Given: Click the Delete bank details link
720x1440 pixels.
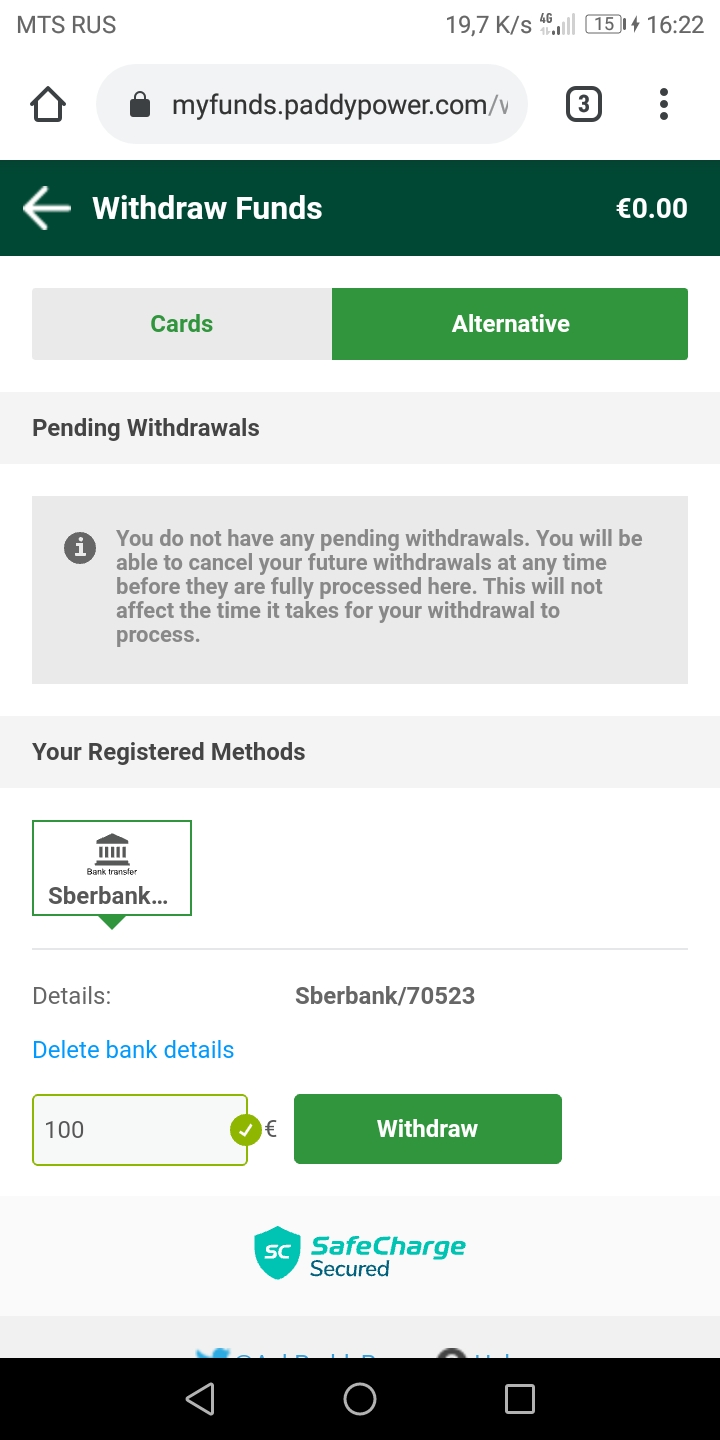Looking at the screenshot, I should pos(133,1050).
